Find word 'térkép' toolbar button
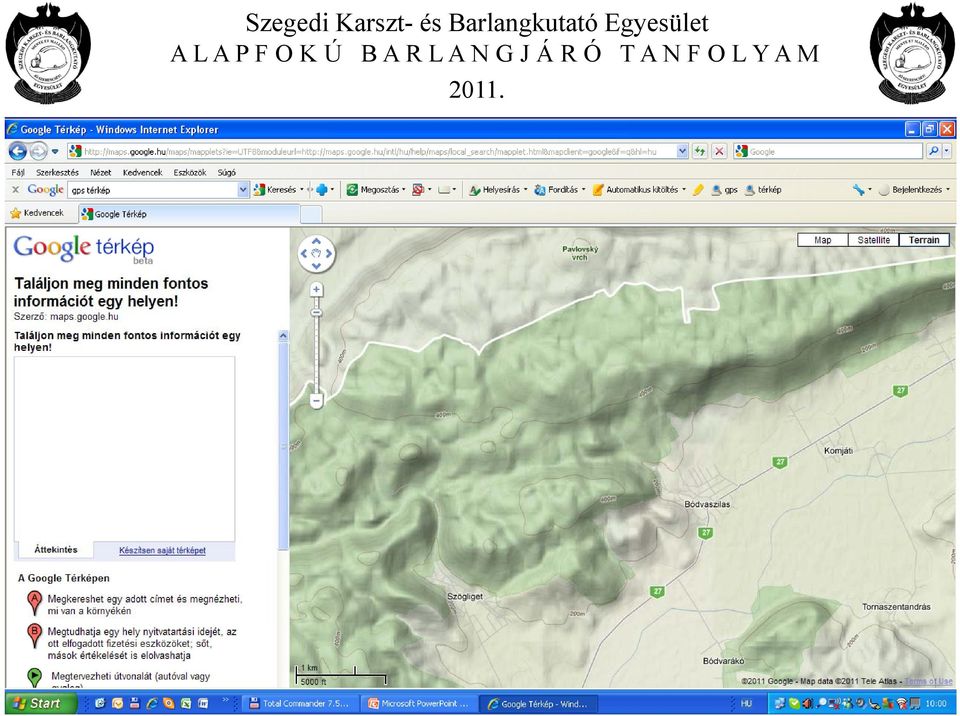960x716 pixels. pos(763,190)
